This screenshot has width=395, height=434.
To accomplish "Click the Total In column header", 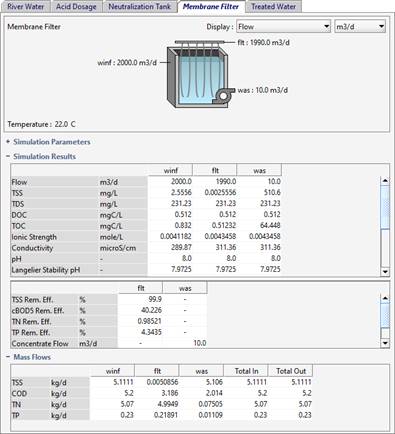I will 246,371.
